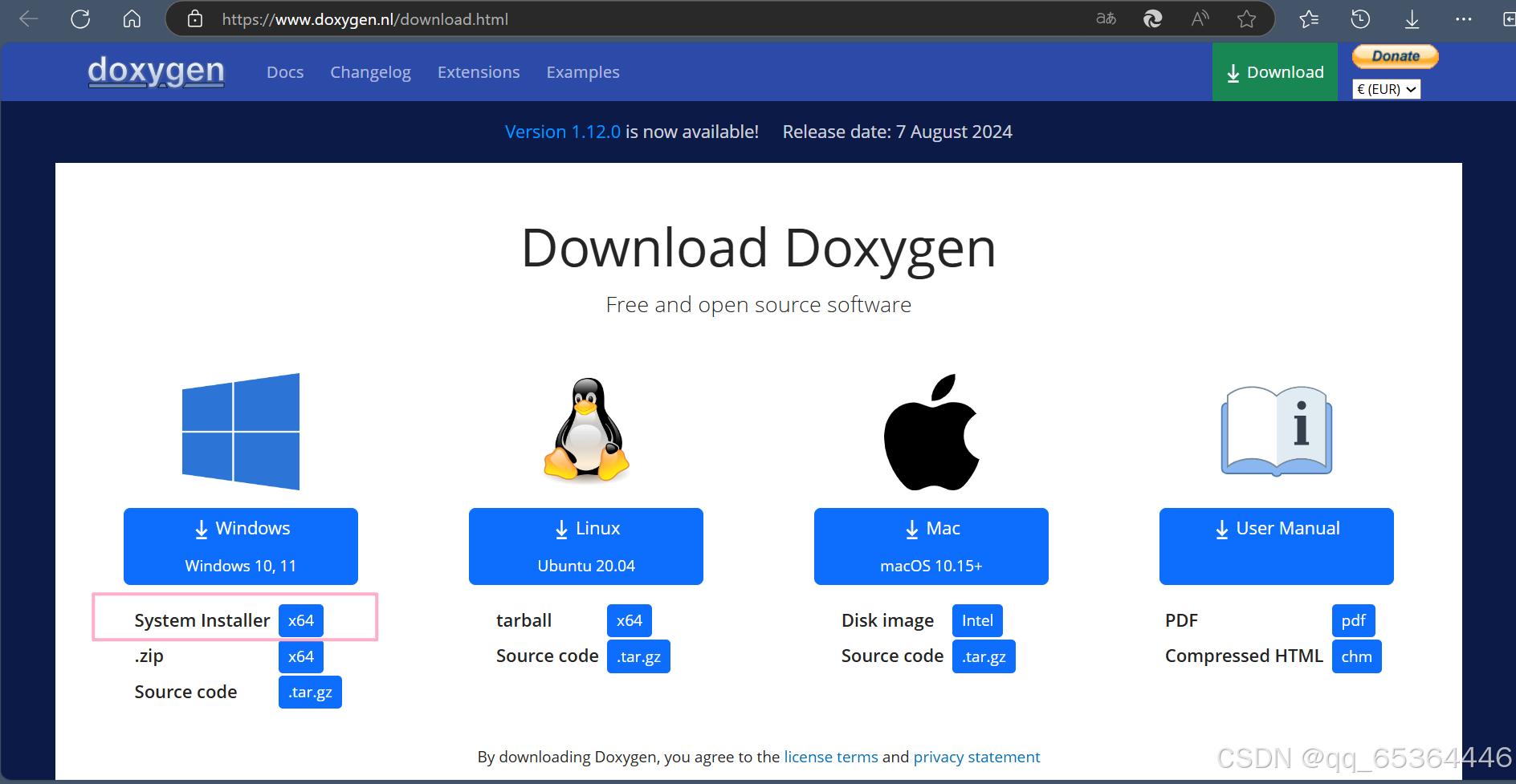Screen dimensions: 1516x784
Task: Open browser downloads icon
Action: (x=1412, y=18)
